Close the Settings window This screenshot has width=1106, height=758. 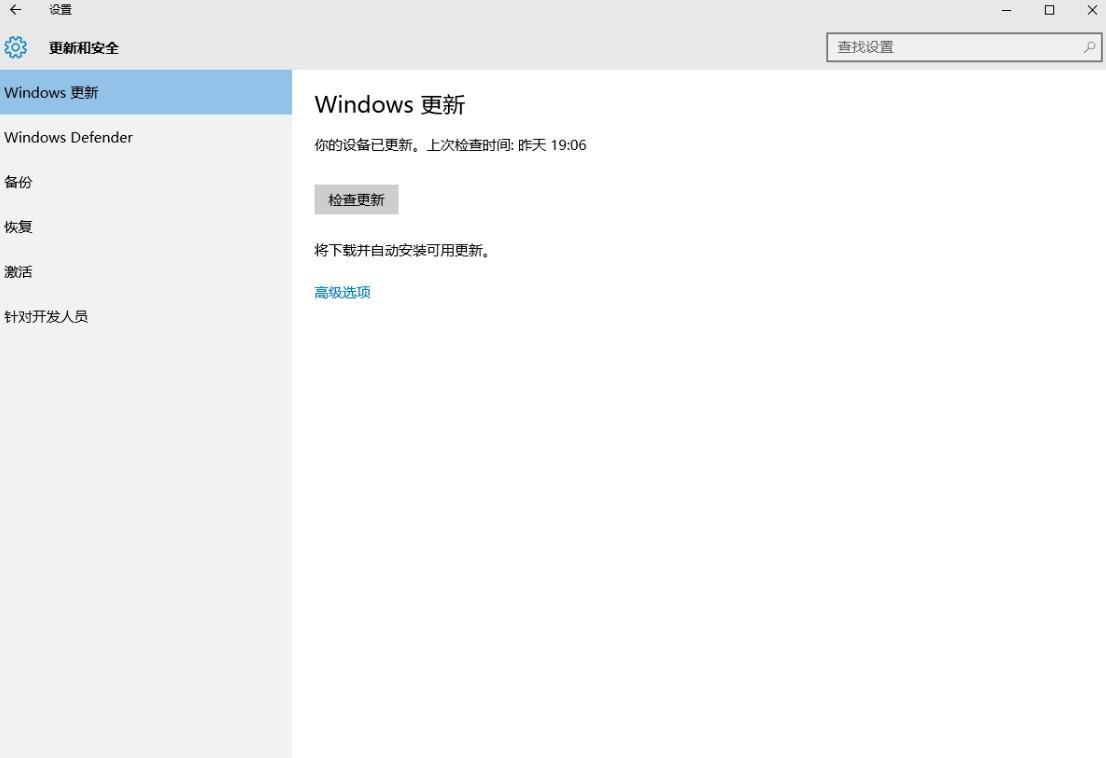1091,10
